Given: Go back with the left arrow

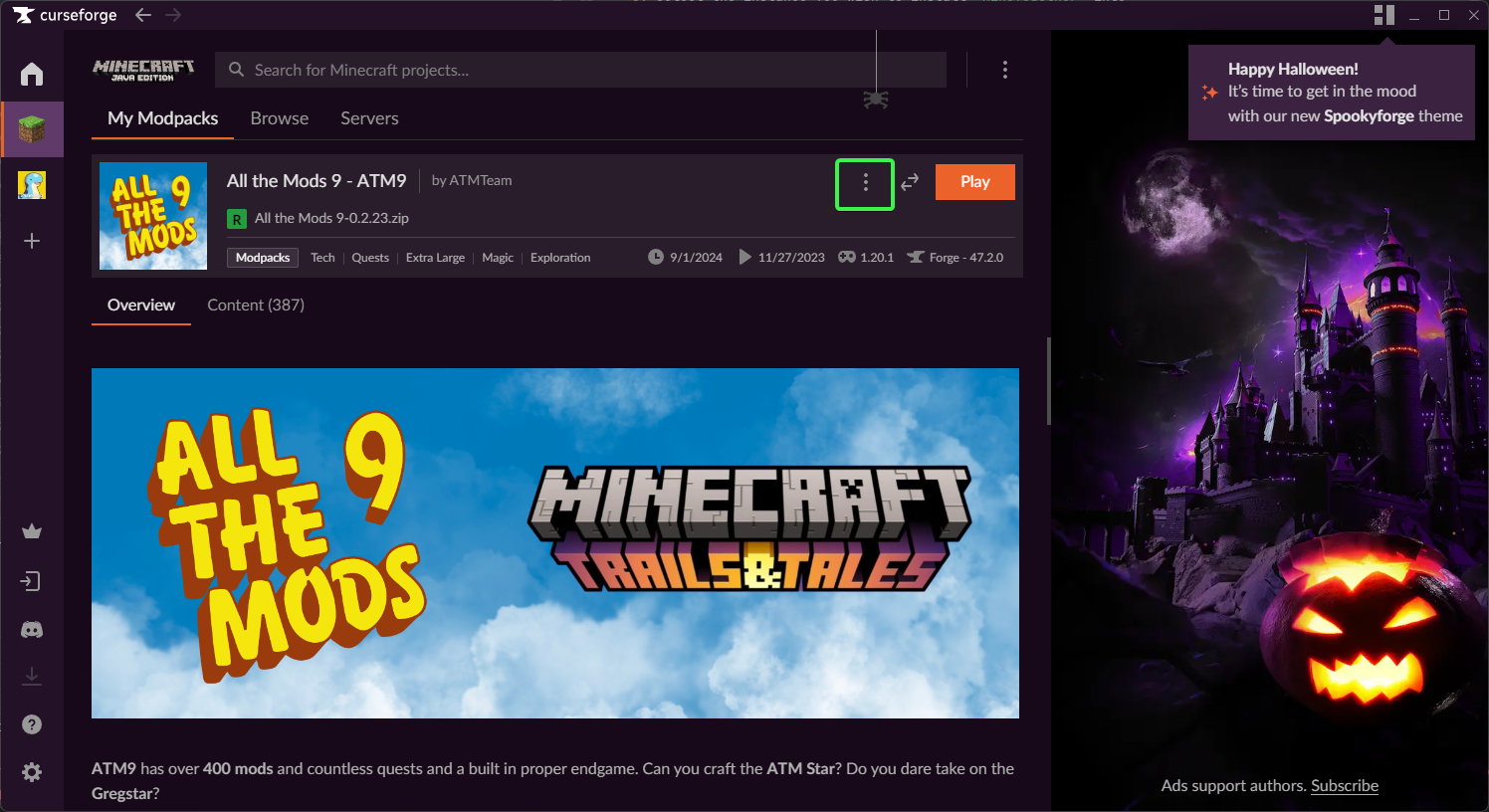Looking at the screenshot, I should click(143, 15).
